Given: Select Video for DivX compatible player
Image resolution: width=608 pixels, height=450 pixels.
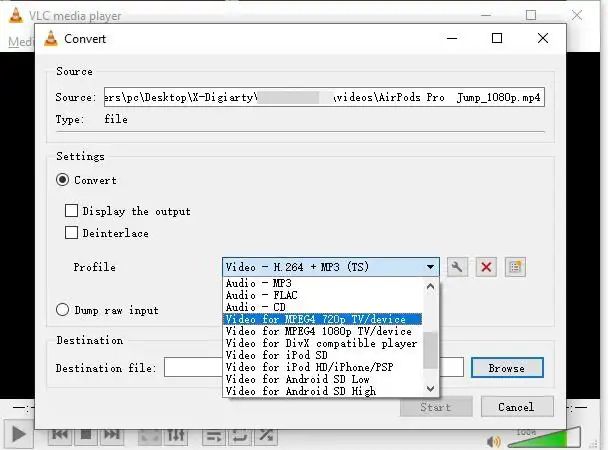Looking at the screenshot, I should point(324,343).
